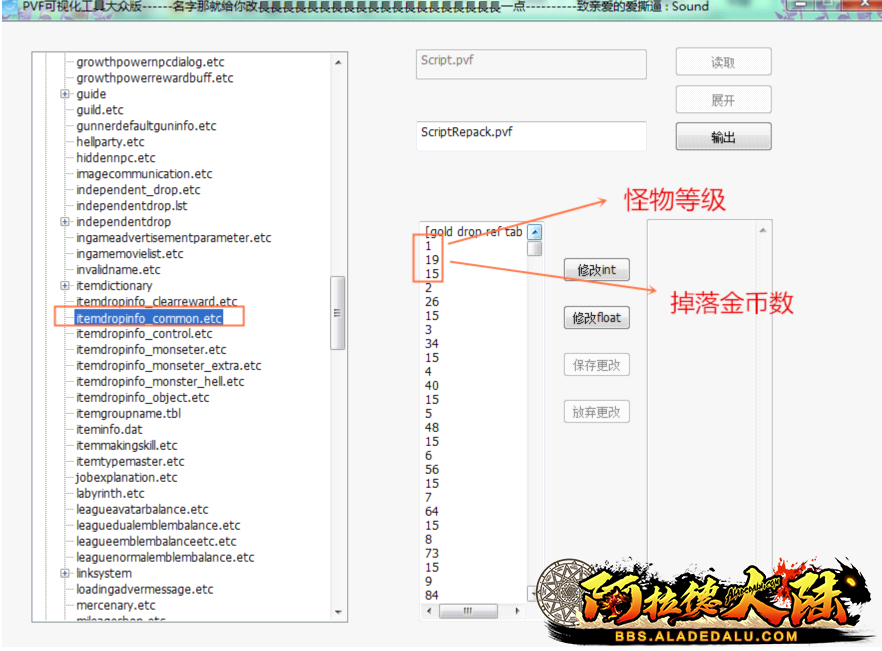Viewport: 882px width, 651px height.
Task: Click the ScriptRepack.pvf output field
Action: pos(530,134)
